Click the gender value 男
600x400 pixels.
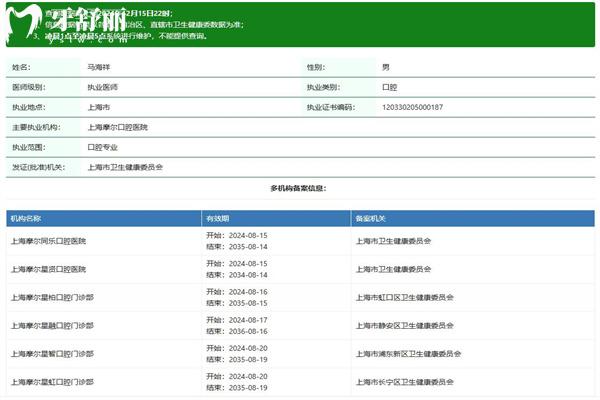[386, 67]
